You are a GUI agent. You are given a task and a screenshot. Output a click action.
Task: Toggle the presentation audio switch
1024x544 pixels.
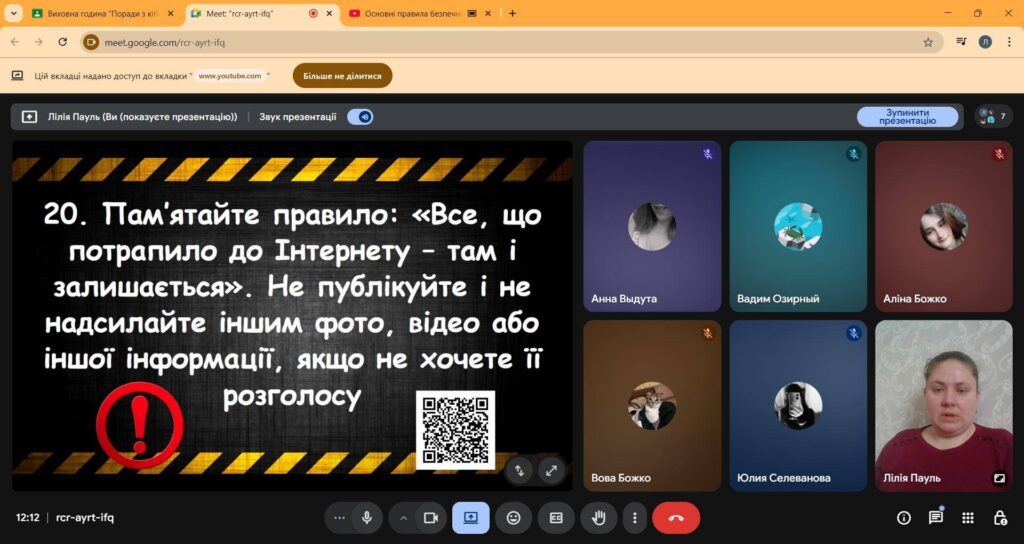(360, 117)
